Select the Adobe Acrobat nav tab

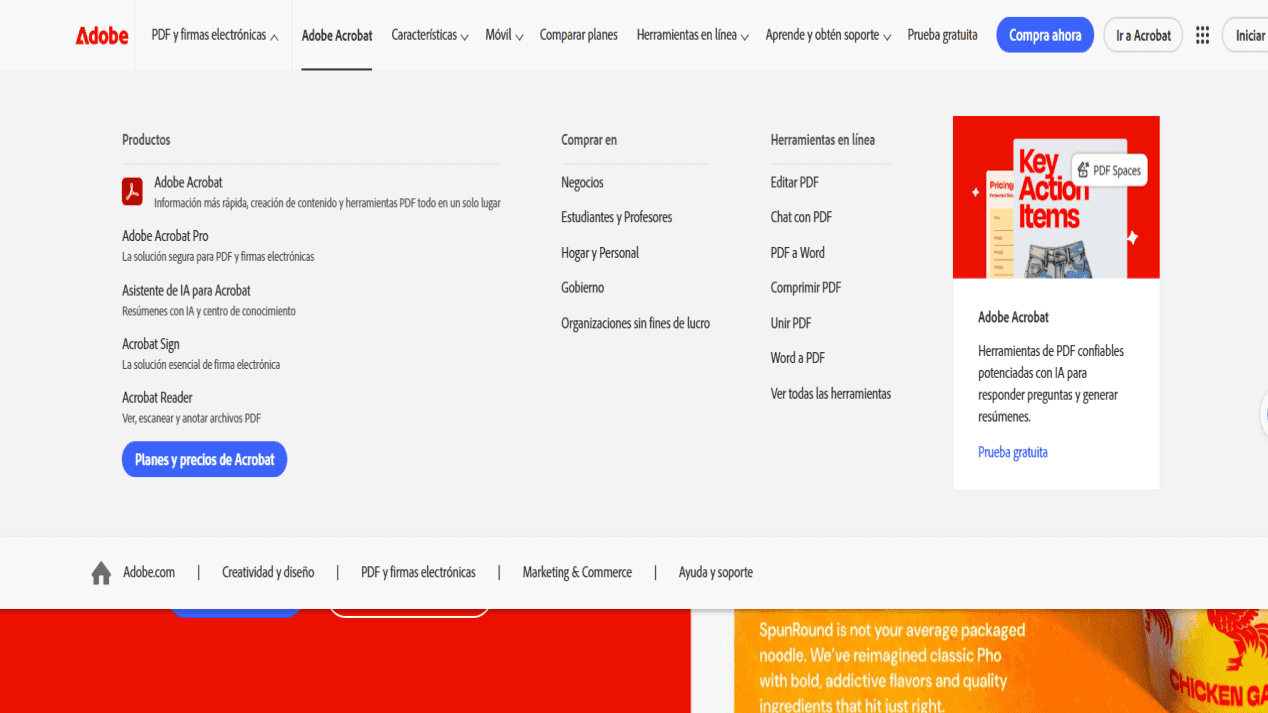point(337,35)
